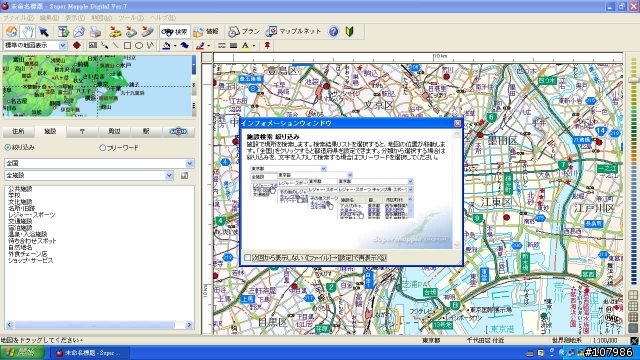640x360 pixels.
Task: Open the font color dropdown arrow
Action: point(253,46)
